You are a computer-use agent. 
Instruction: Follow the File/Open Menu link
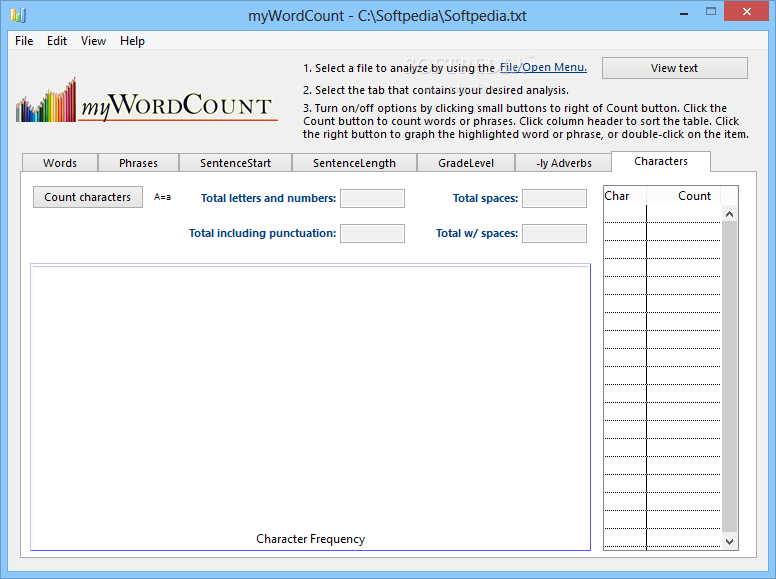[543, 67]
